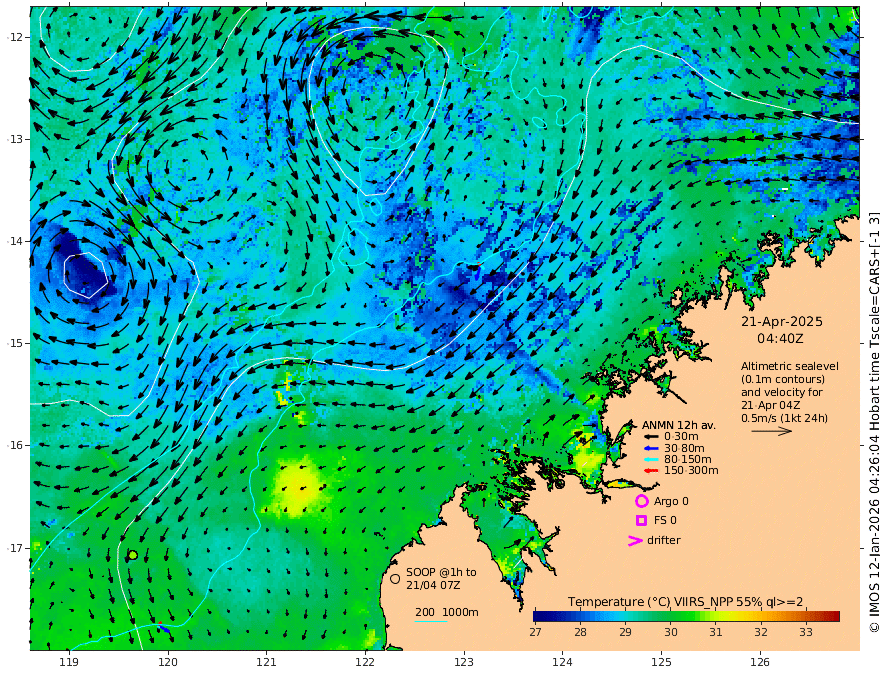Viewport: 880px width, 680px height.
Task: Click the longitude label 122
Action: [365, 663]
